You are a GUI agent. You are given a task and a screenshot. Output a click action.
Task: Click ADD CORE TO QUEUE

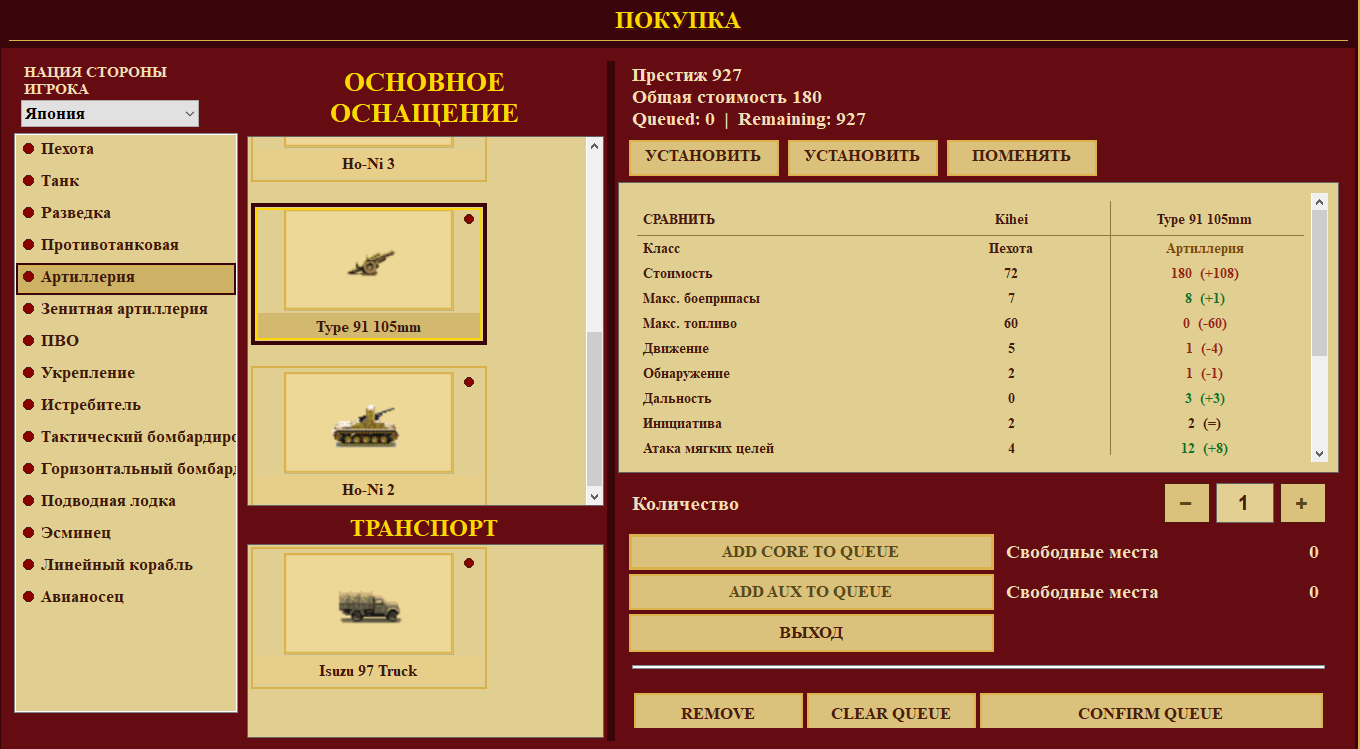click(x=811, y=552)
